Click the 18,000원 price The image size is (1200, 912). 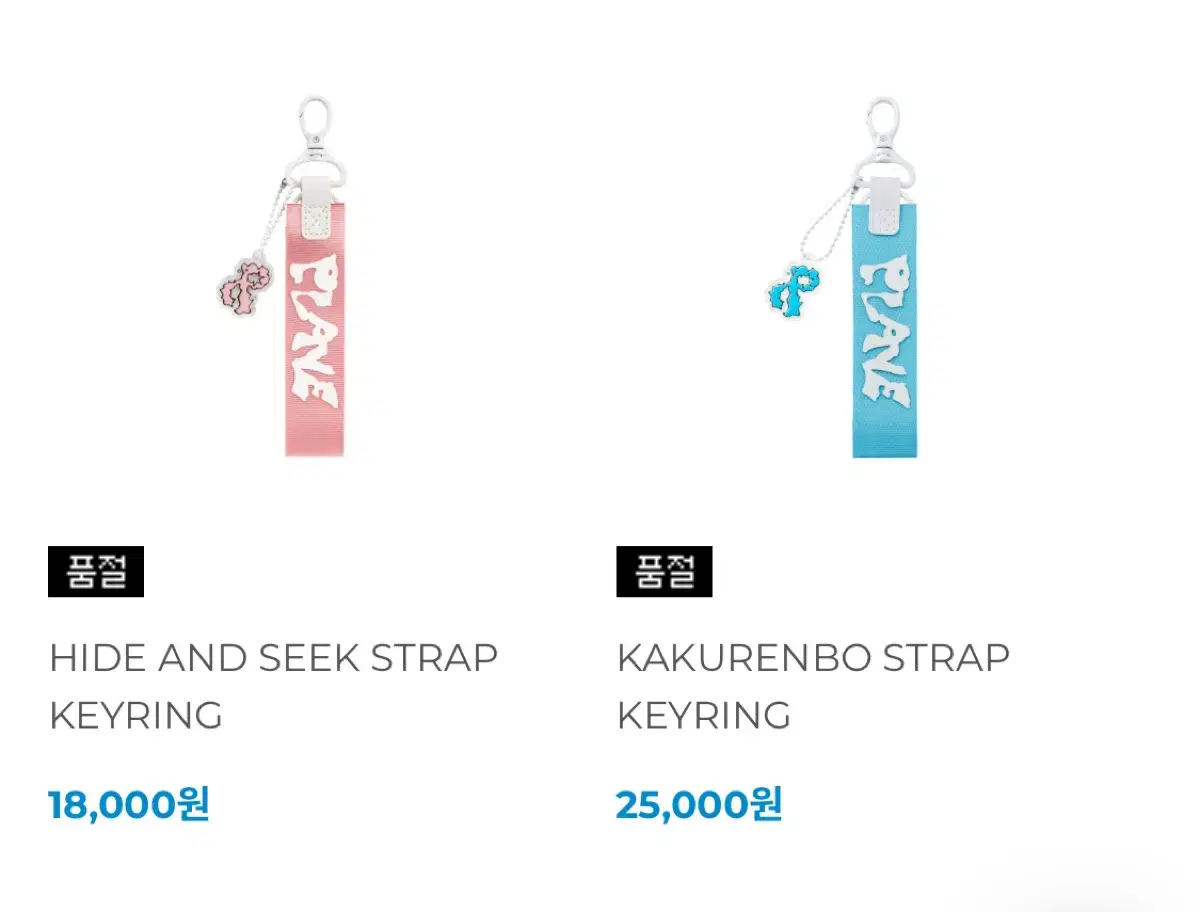[129, 804]
